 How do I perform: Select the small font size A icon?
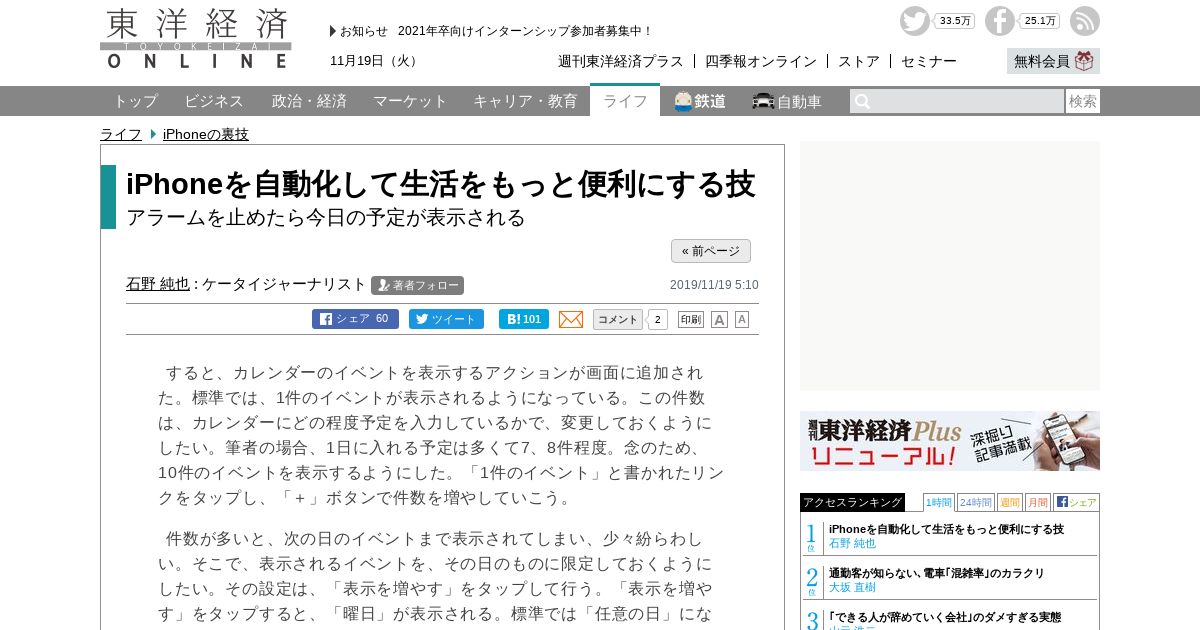pos(742,319)
